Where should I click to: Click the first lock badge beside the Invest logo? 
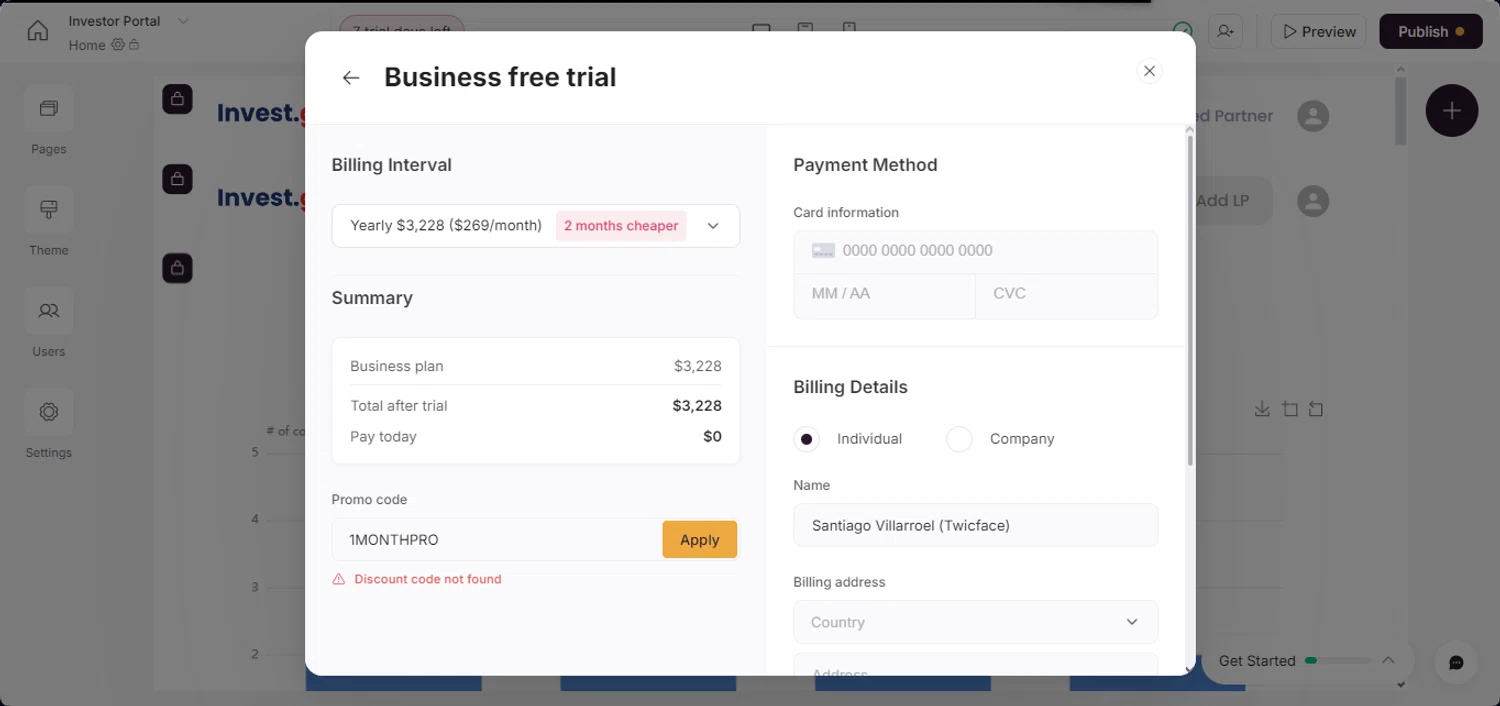[177, 99]
